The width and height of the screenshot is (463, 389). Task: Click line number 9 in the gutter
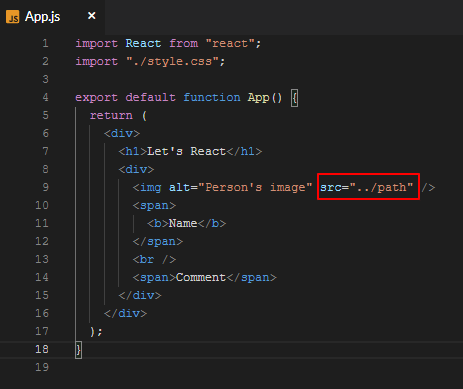(45, 187)
